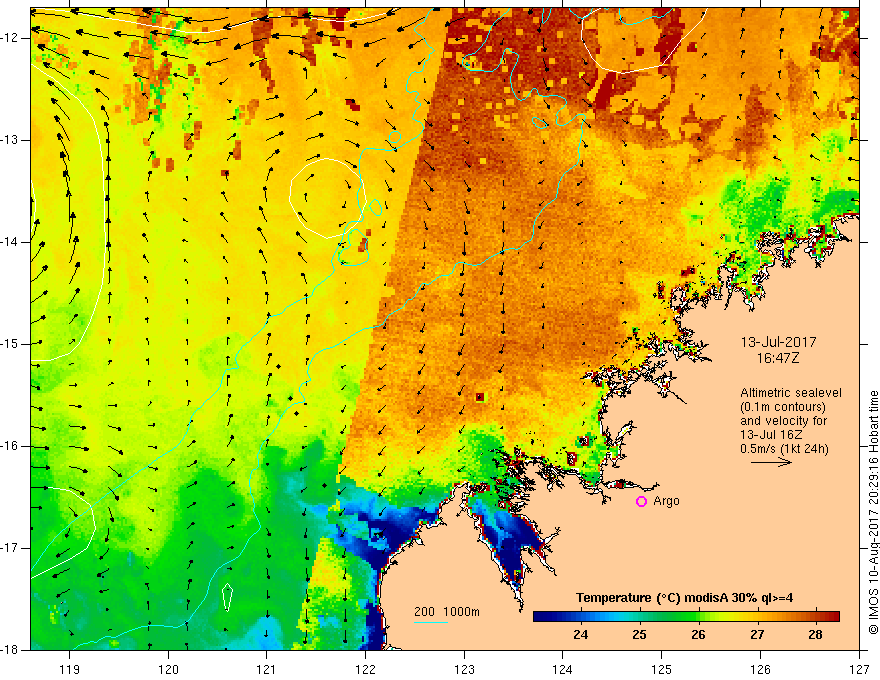The width and height of the screenshot is (880, 680).
Task: Click the time text '16:47Z'
Action: click(777, 358)
